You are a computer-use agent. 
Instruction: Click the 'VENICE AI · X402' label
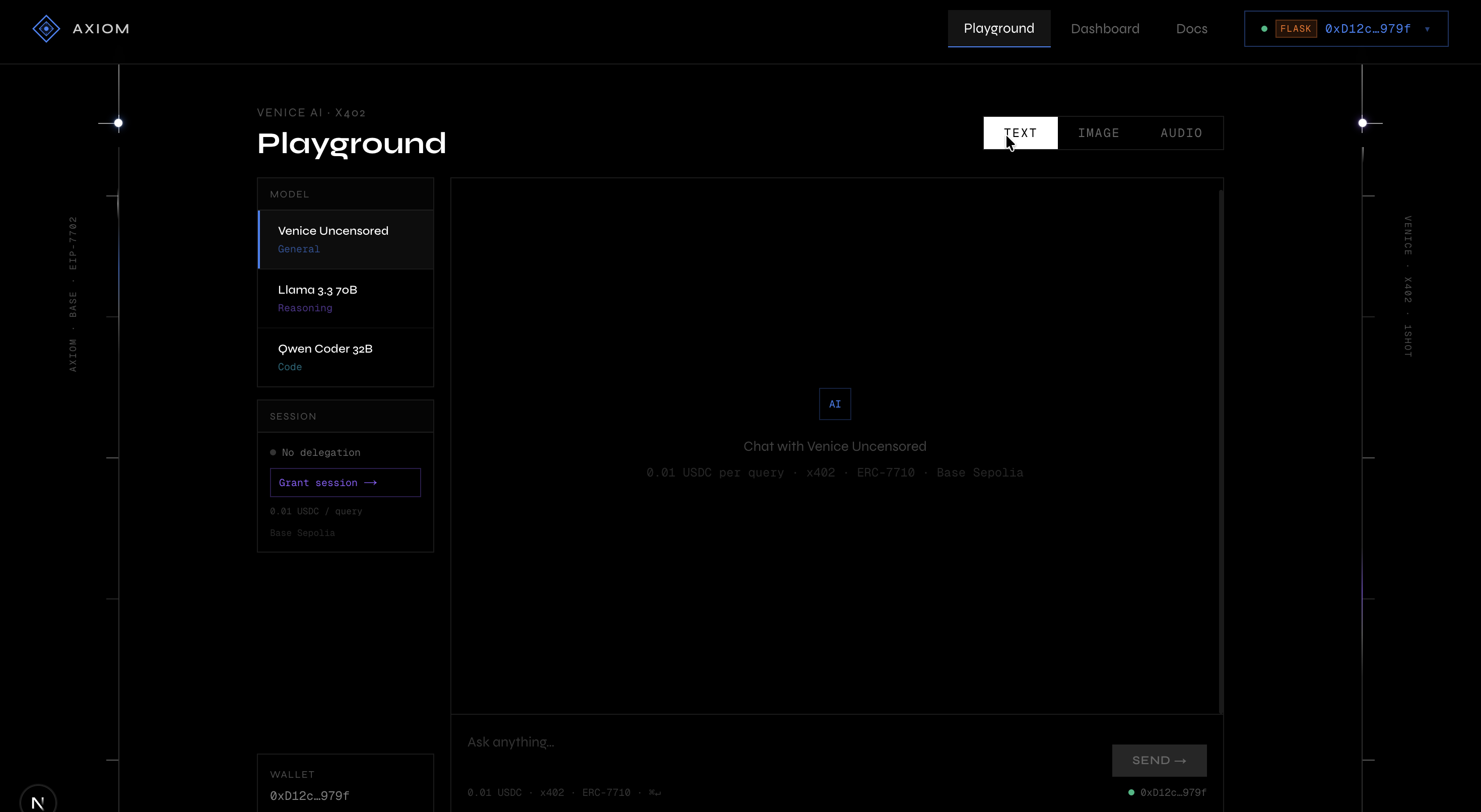[311, 113]
